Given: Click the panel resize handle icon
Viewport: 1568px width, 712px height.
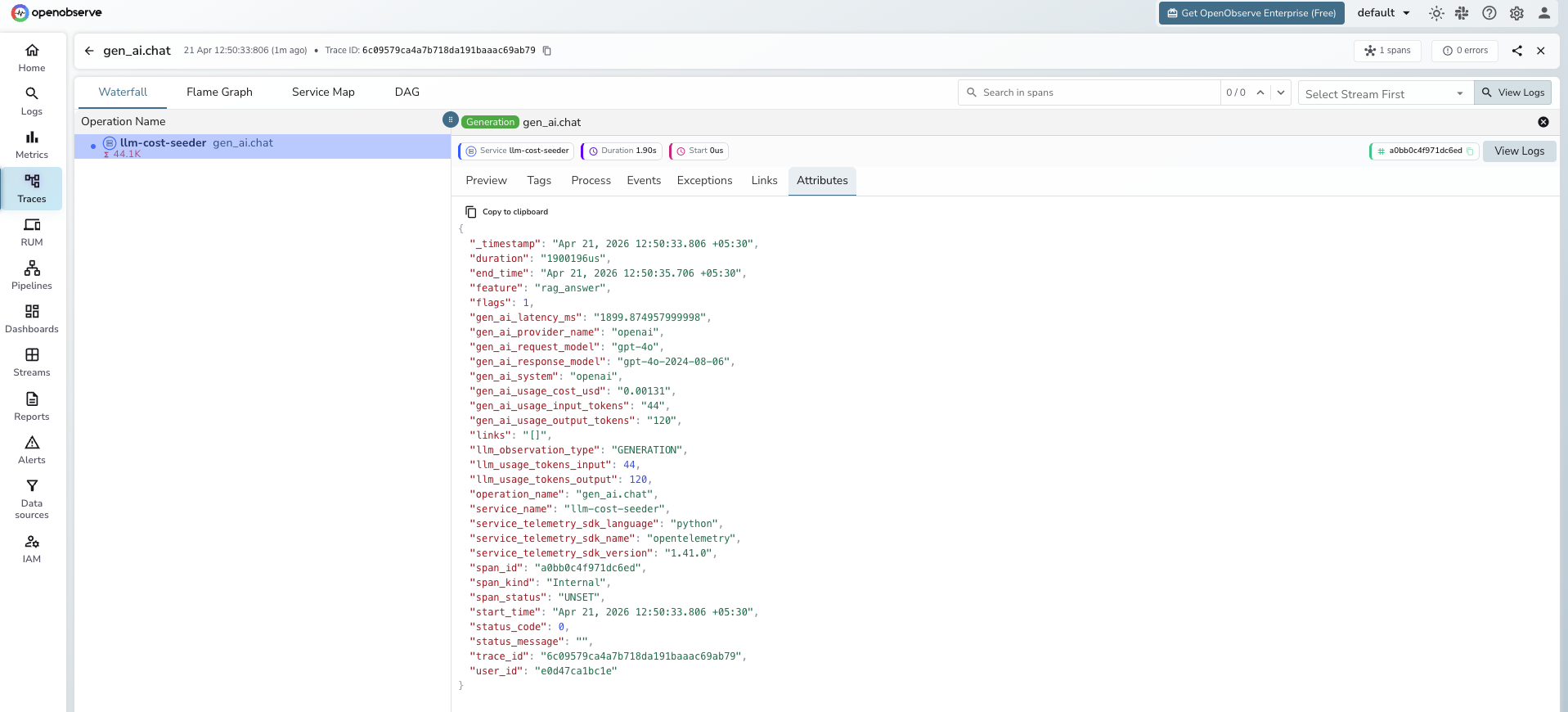Looking at the screenshot, I should pyautogui.click(x=450, y=119).
